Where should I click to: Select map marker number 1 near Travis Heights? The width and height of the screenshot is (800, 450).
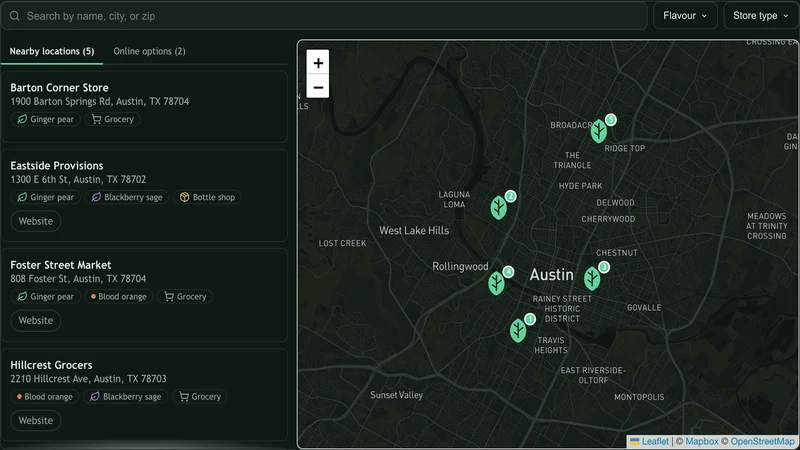click(518, 330)
